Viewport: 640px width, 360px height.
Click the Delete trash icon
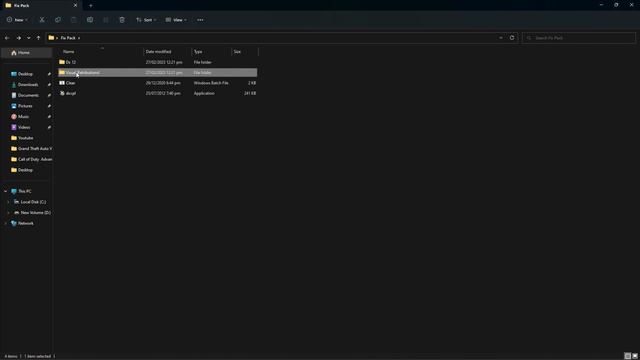122,20
